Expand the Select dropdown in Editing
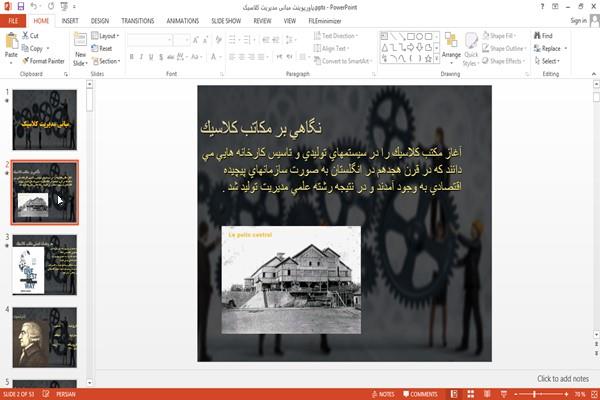 point(547,61)
